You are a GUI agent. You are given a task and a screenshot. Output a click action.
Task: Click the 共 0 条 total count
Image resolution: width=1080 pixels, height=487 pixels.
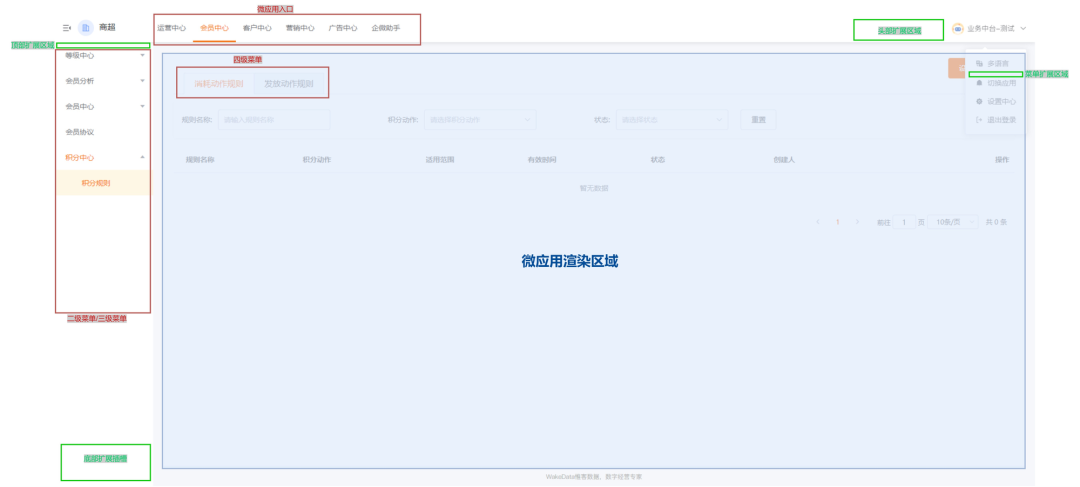[997, 222]
